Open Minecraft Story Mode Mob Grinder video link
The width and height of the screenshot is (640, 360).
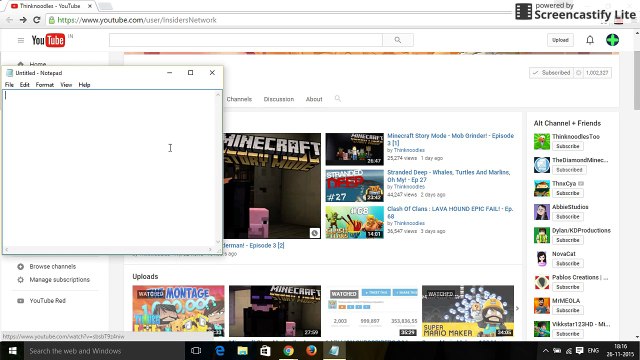point(450,139)
